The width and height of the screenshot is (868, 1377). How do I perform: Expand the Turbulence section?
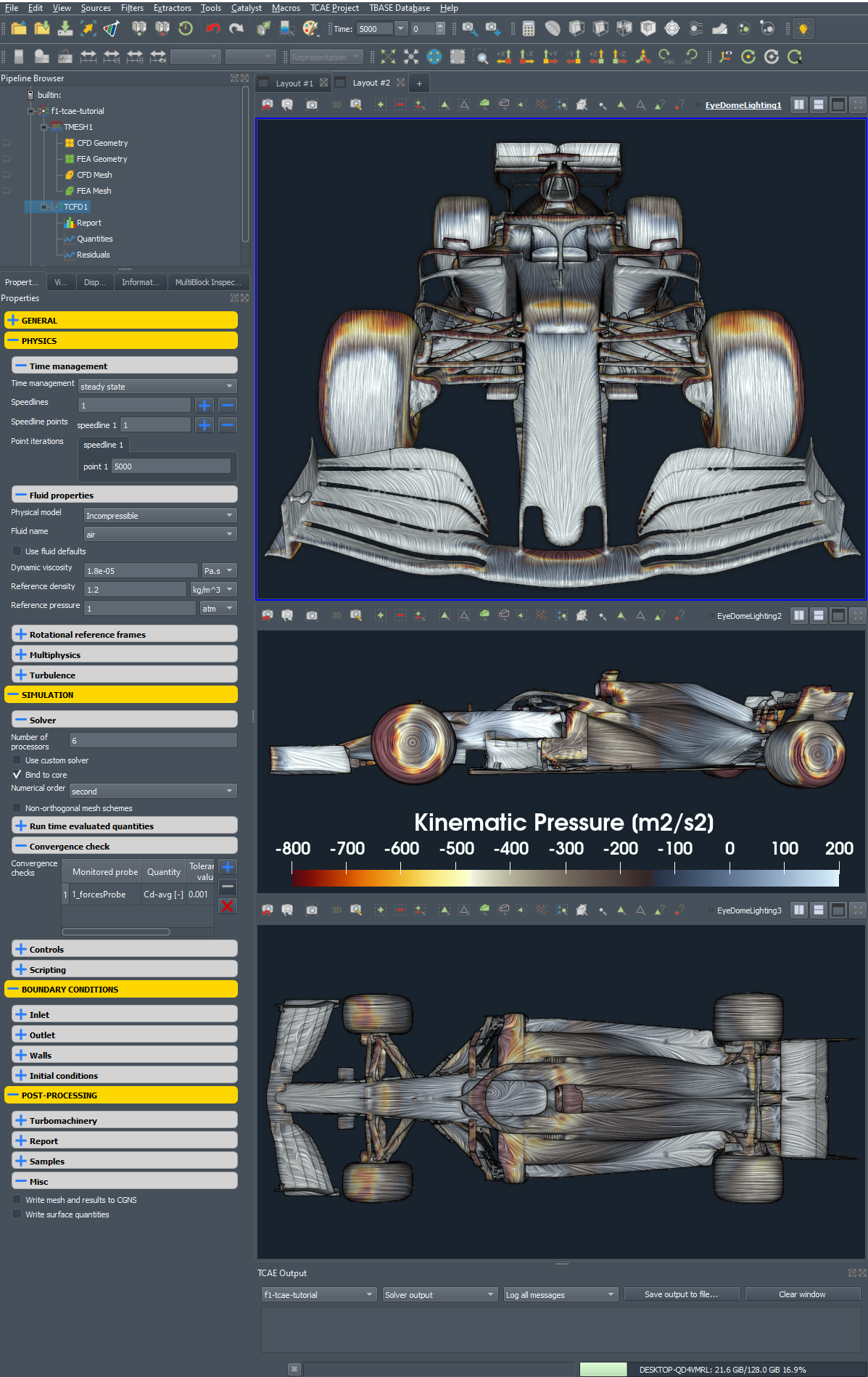52,675
